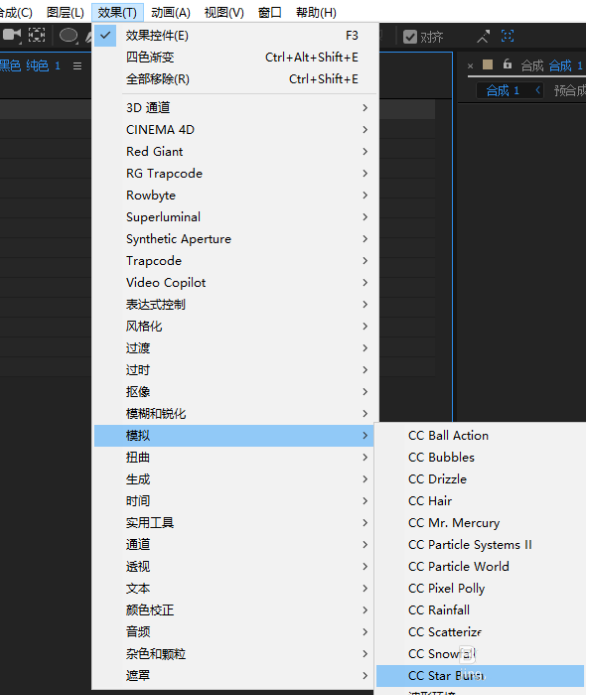The height and width of the screenshot is (695, 599).
Task: Select the ellipse shape tool
Action: pyautogui.click(x=68, y=36)
